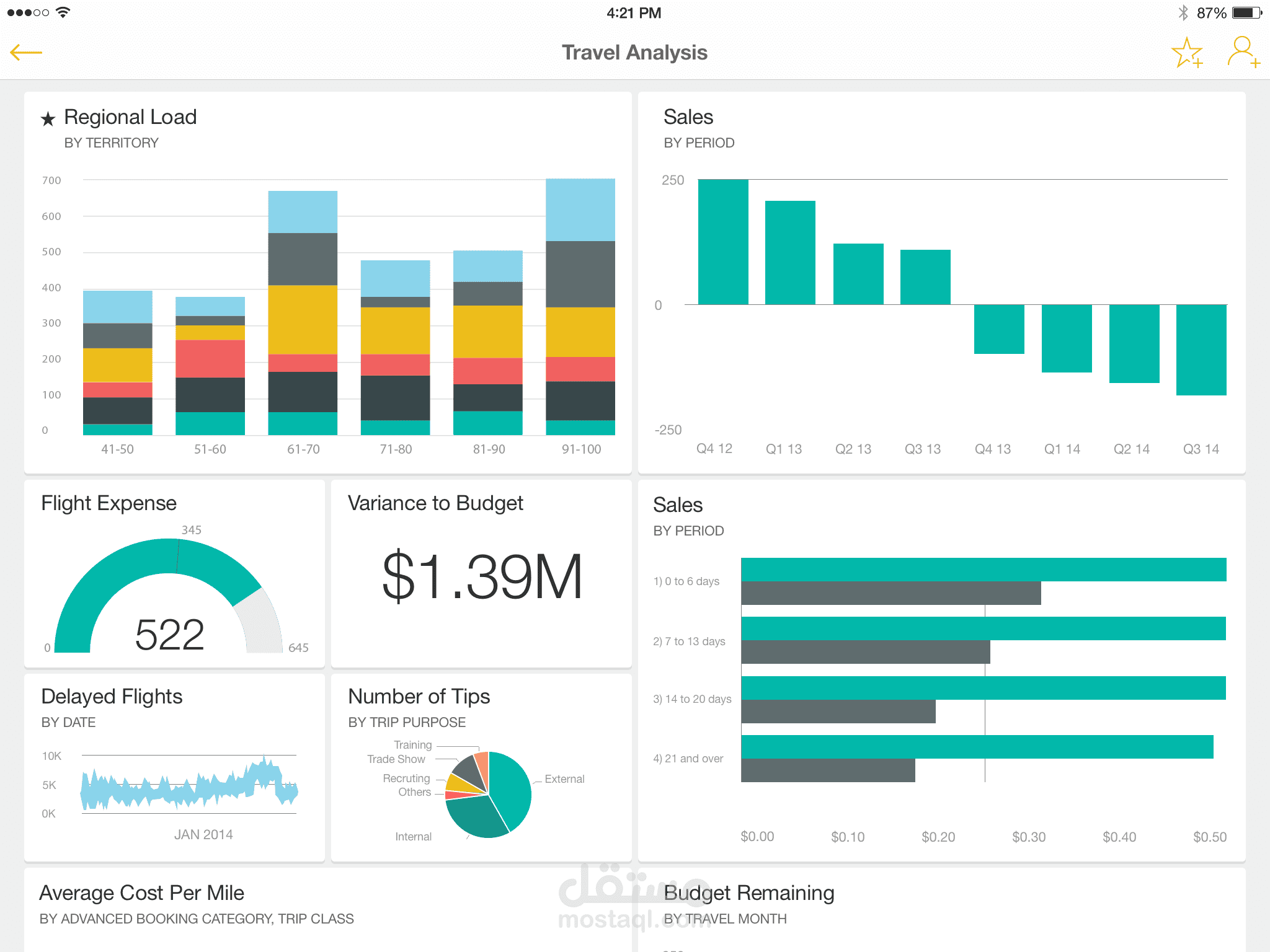Select the 61-70 stacked bar

coord(303,313)
